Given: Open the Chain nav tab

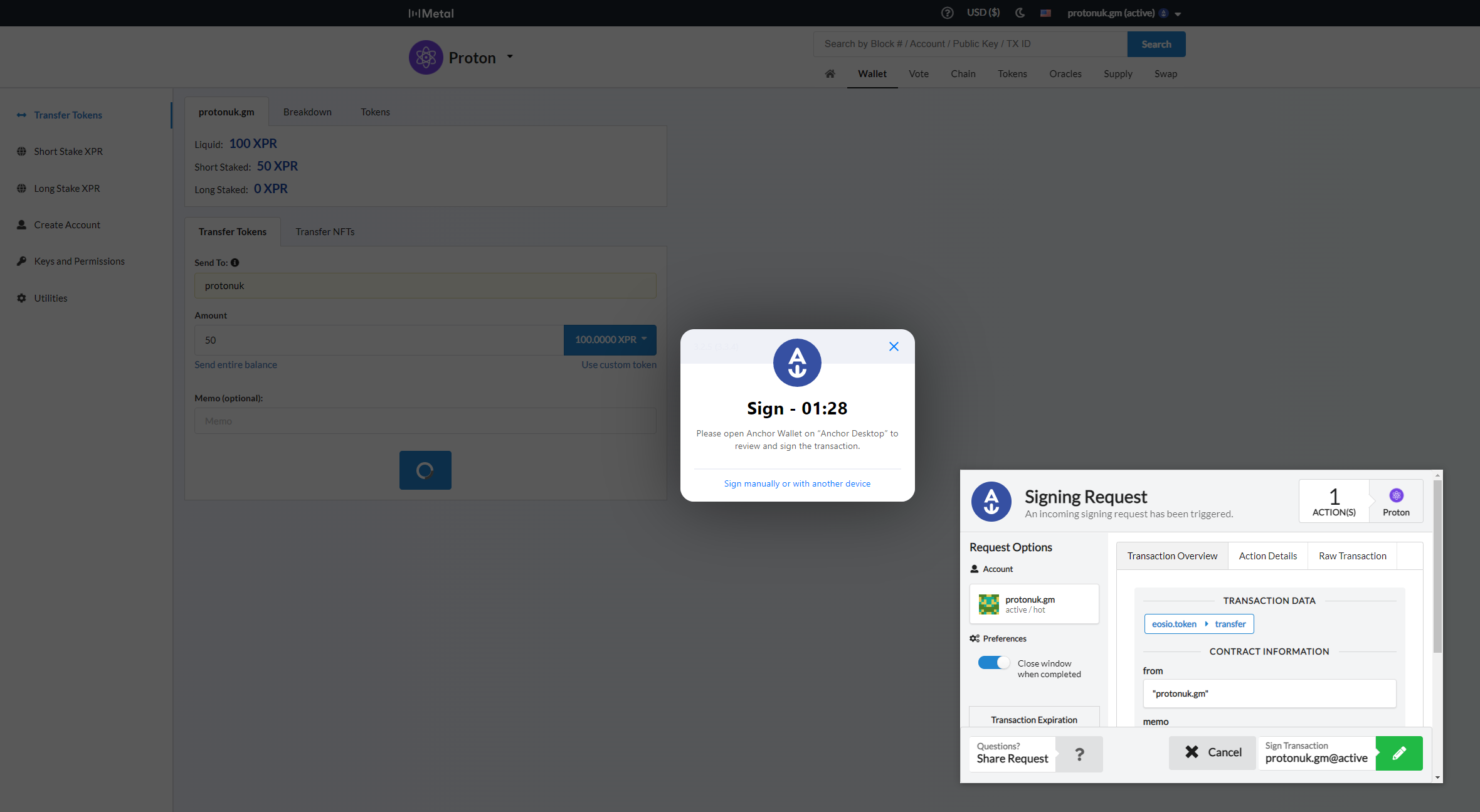Looking at the screenshot, I should tap(963, 74).
